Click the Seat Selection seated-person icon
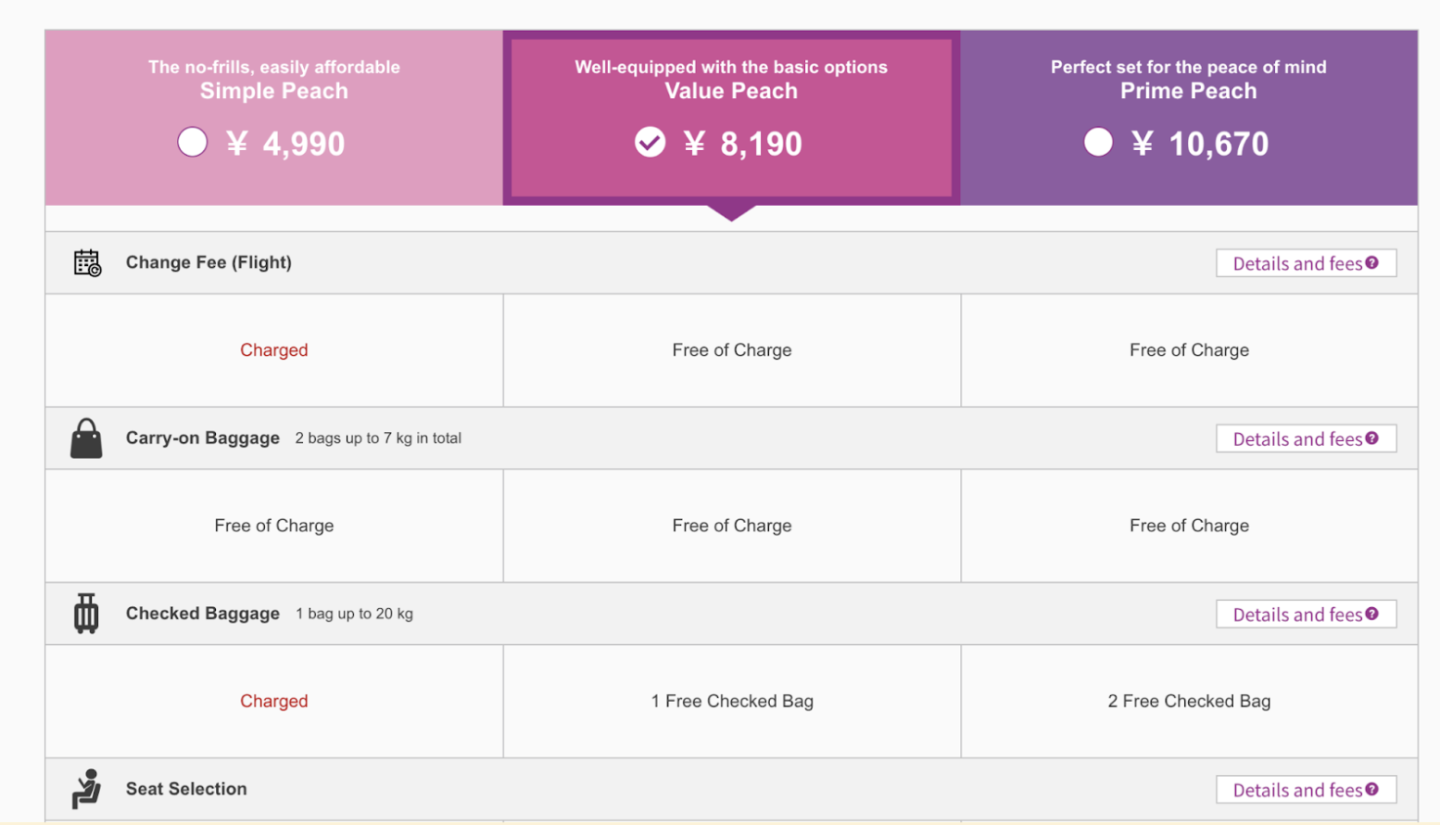 click(x=87, y=789)
